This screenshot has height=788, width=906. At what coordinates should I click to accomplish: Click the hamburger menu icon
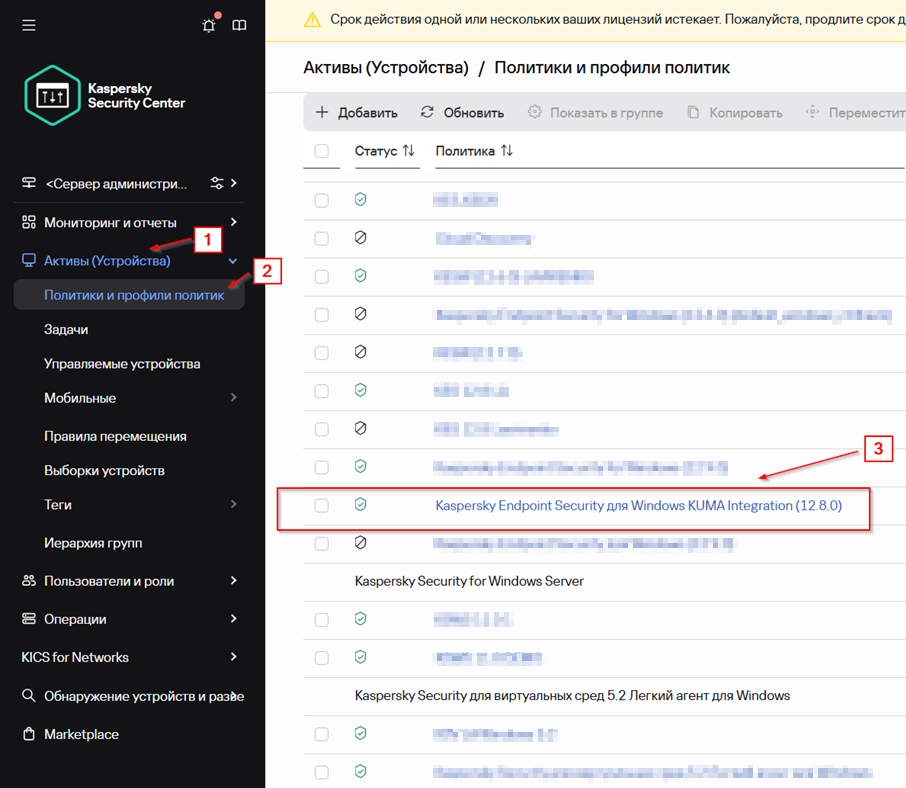coord(28,25)
